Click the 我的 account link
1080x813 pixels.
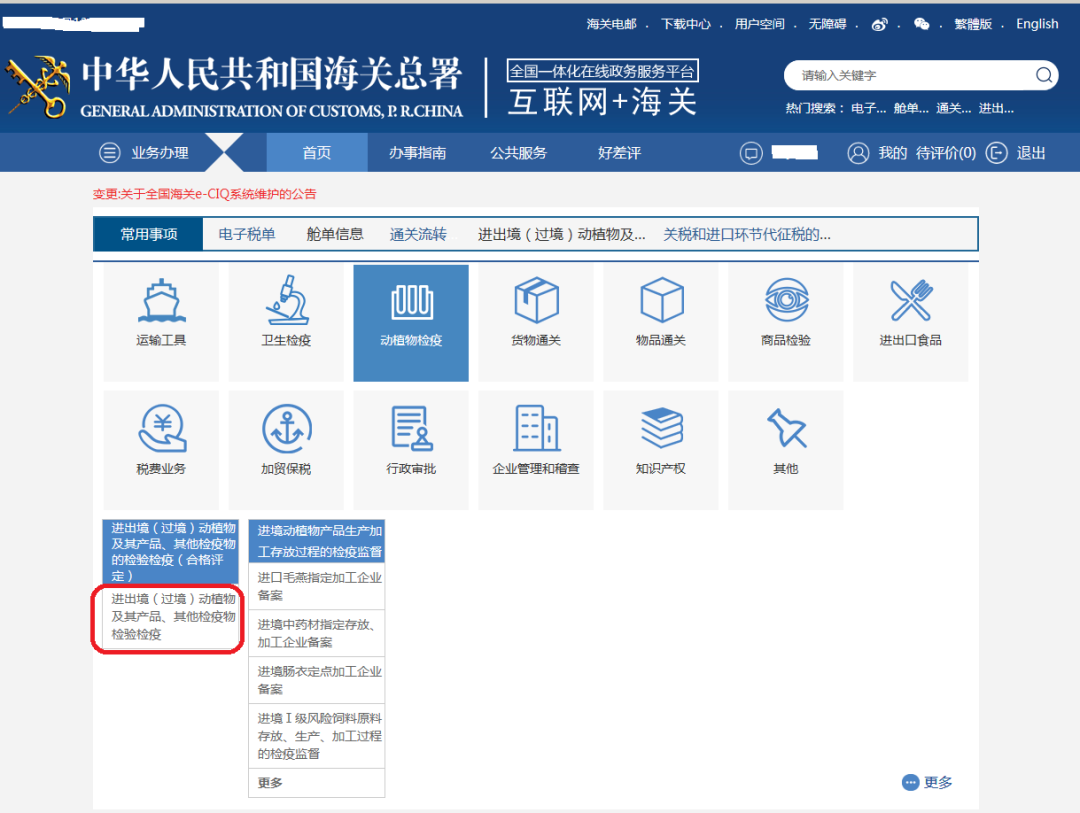point(893,153)
